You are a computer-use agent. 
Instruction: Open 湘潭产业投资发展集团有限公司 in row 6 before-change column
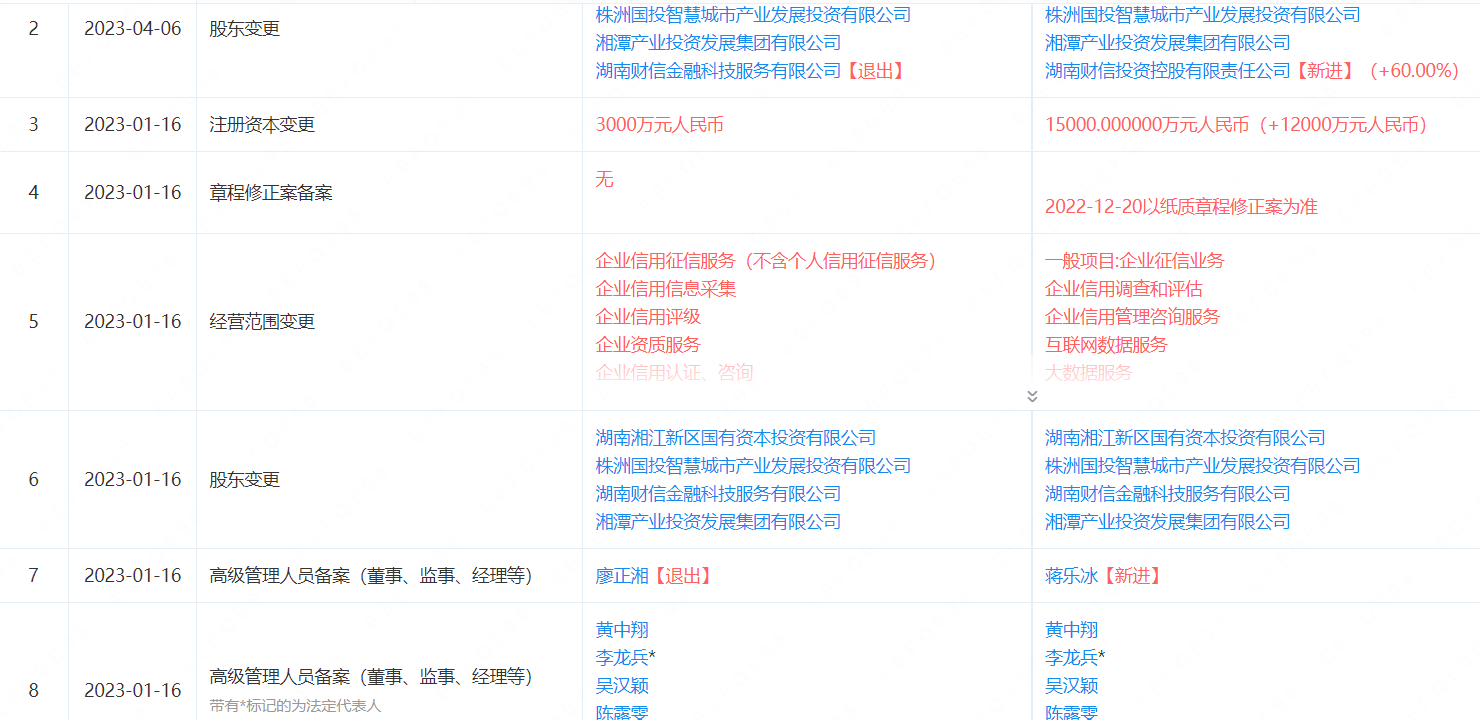tap(718, 522)
